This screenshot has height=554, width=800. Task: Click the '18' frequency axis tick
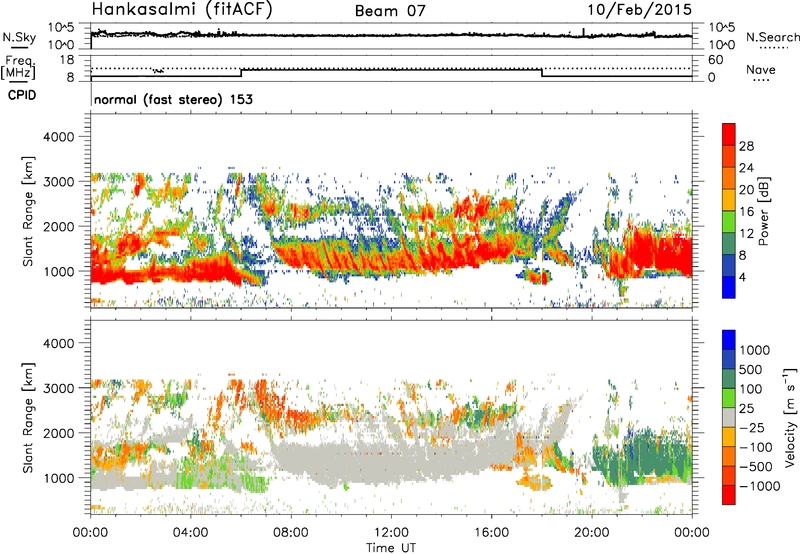67,60
